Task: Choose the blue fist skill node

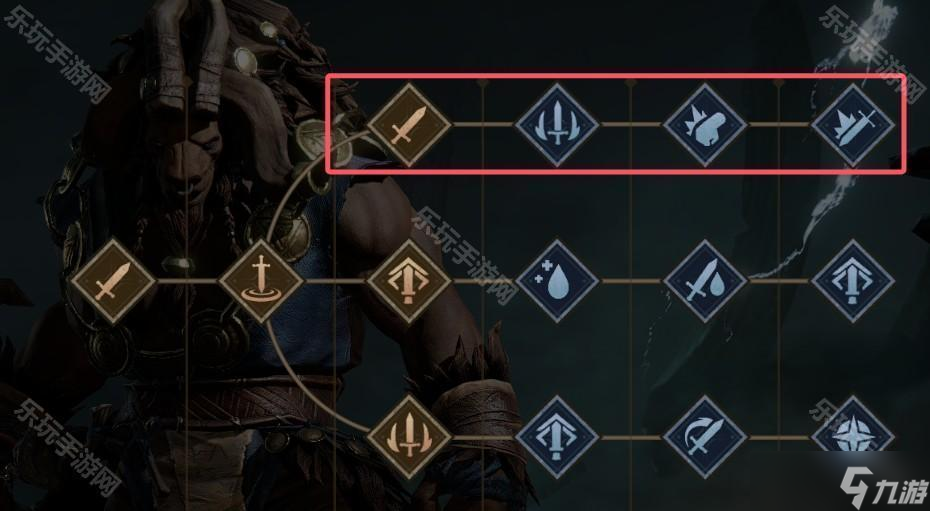Action: 705,125
